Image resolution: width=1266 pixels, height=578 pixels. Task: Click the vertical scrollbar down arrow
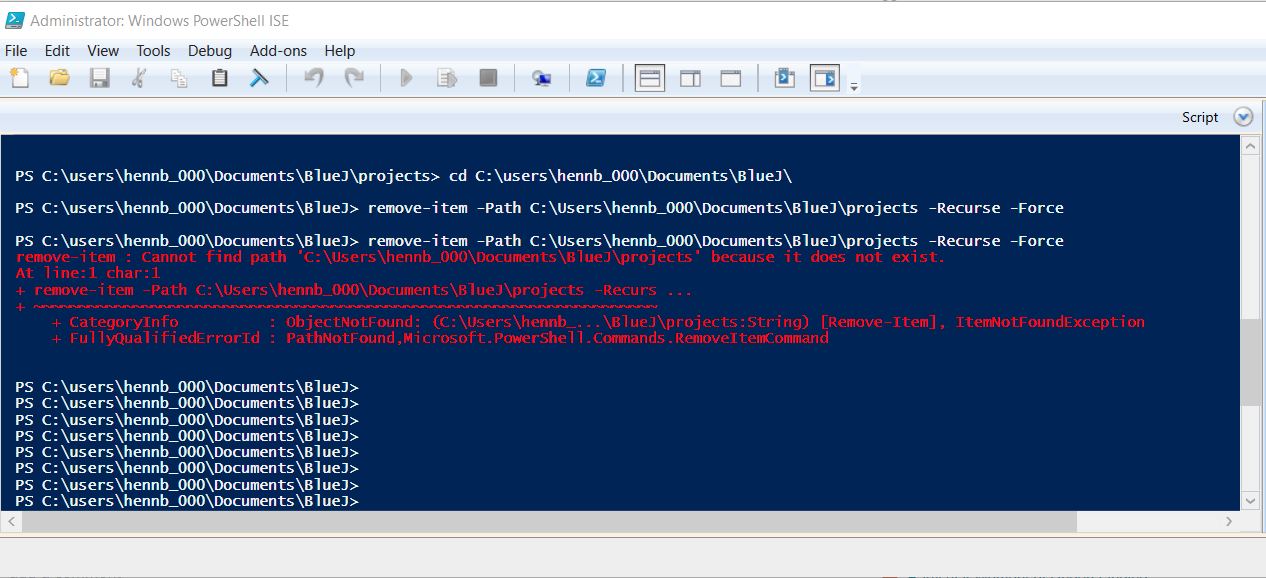pos(1251,500)
